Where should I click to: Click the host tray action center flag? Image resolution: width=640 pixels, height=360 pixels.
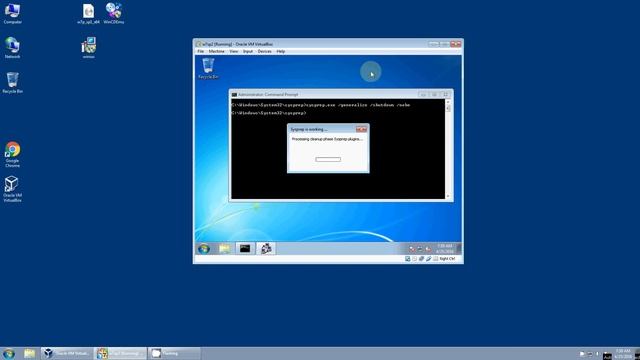pos(582,354)
